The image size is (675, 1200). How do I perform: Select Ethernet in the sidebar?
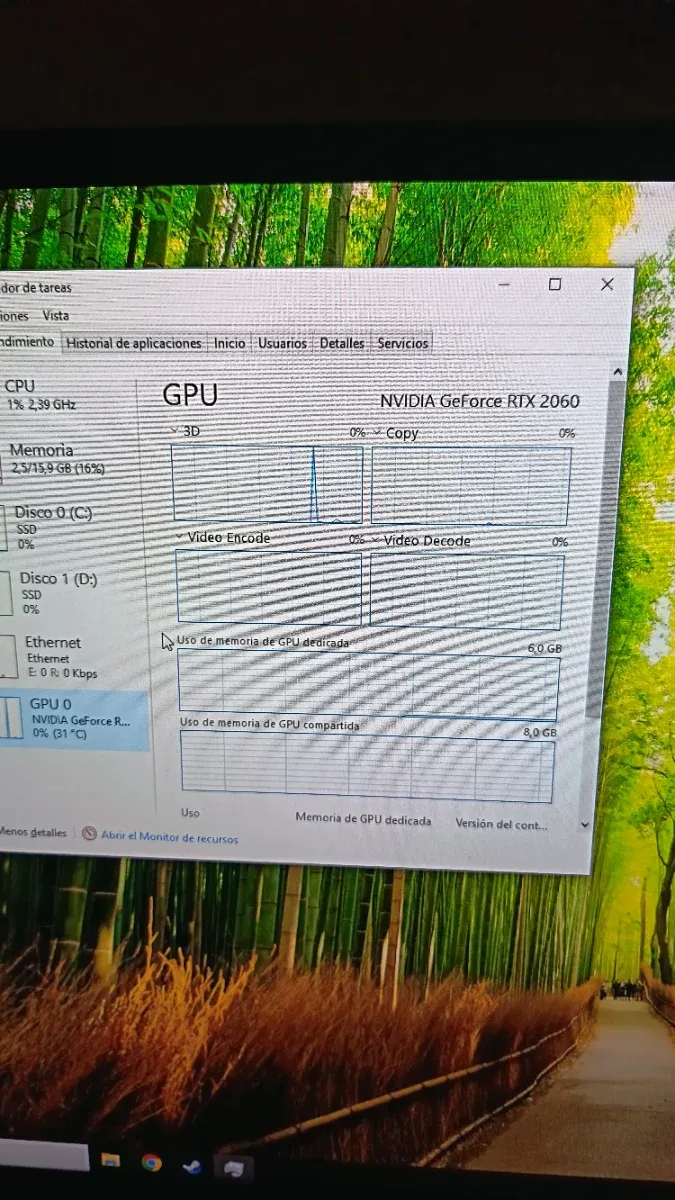74,656
